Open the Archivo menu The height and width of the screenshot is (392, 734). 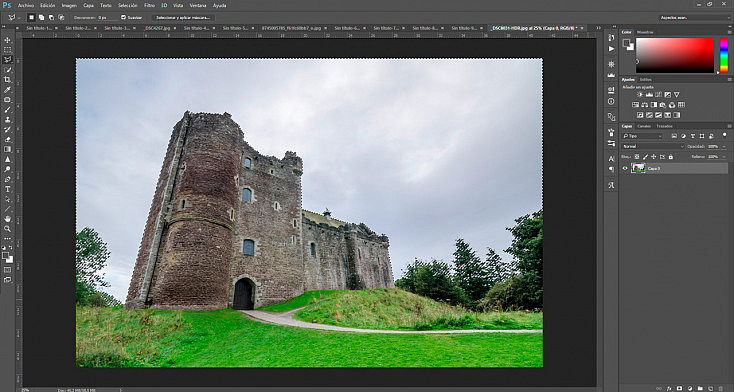pos(26,6)
